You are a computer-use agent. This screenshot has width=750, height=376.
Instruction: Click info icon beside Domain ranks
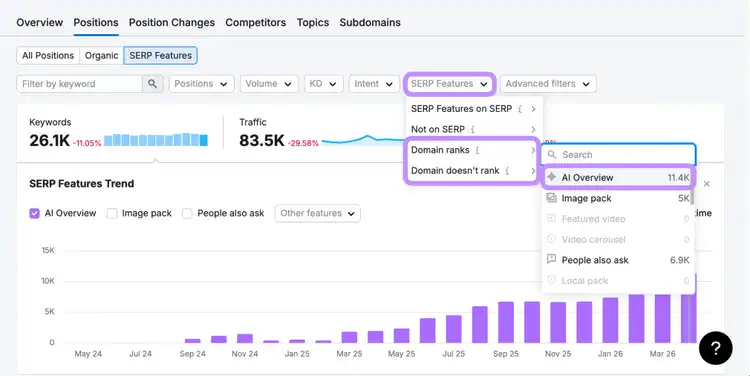[477, 150]
